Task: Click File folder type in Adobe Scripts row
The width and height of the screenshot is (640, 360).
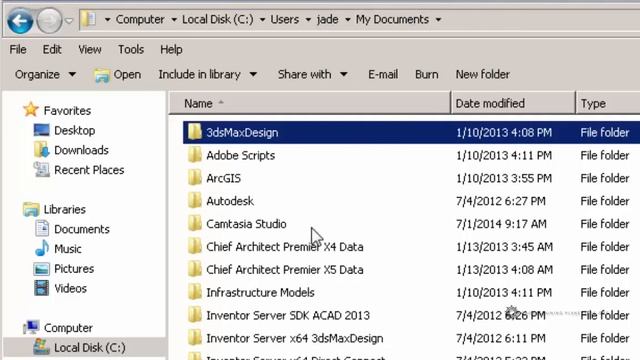Action: (605, 155)
